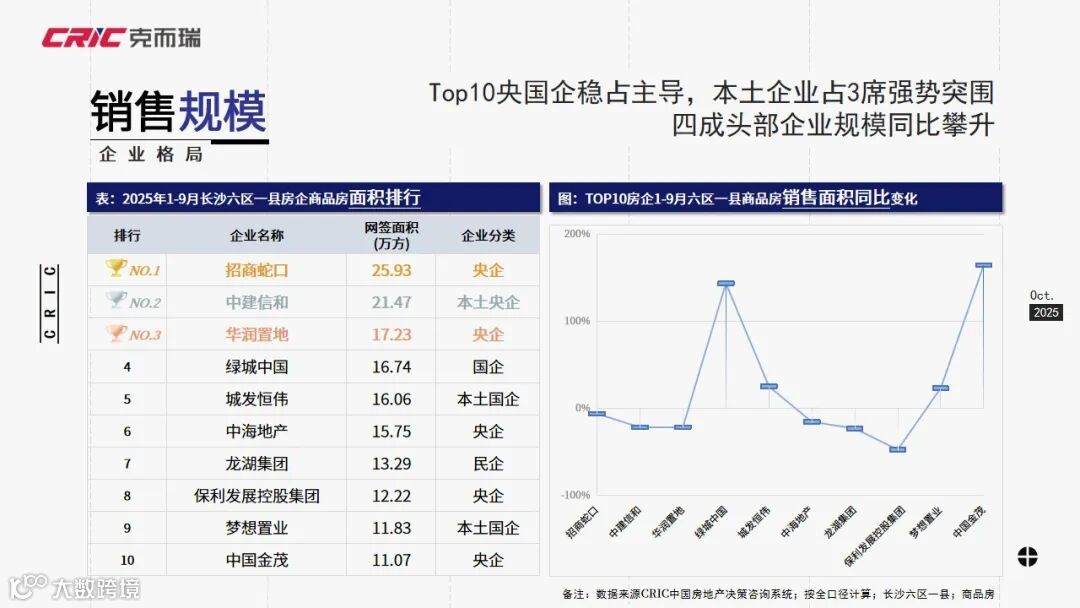The image size is (1080, 608).
Task: Click the 销售规模 heading
Action: click(178, 112)
